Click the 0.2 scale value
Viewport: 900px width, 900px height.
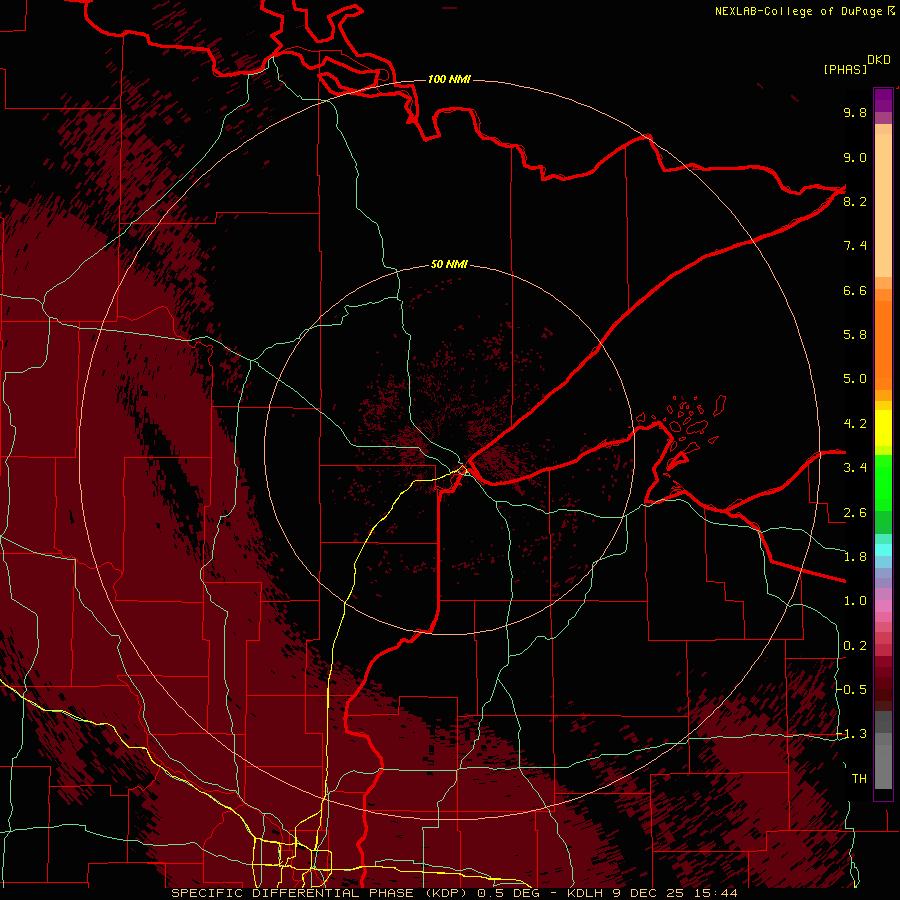click(x=855, y=646)
